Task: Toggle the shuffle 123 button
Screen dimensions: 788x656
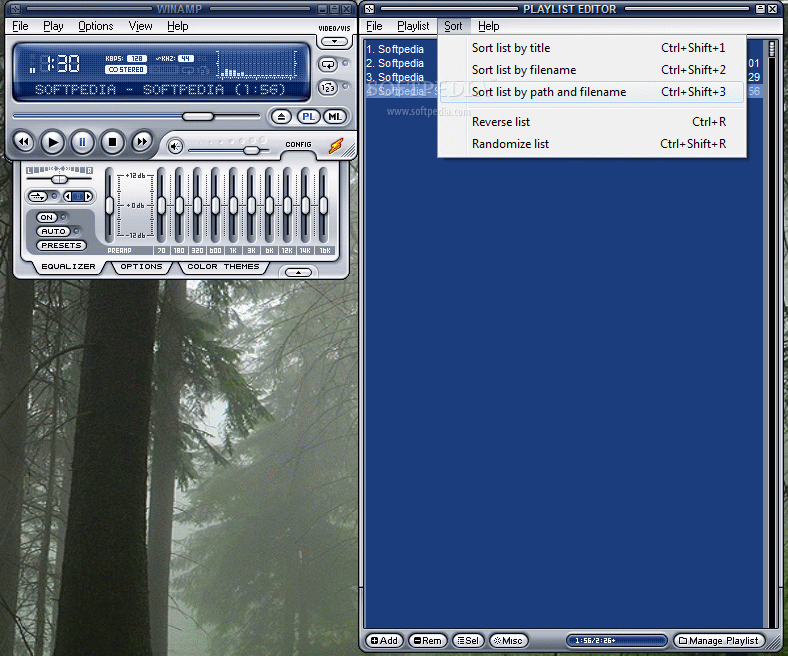Action: pyautogui.click(x=328, y=88)
